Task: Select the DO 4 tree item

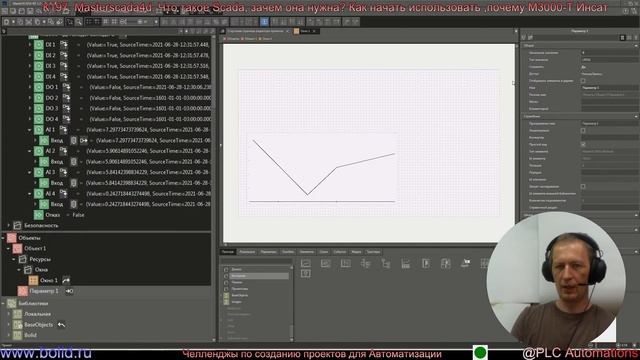Action: click(x=52, y=119)
